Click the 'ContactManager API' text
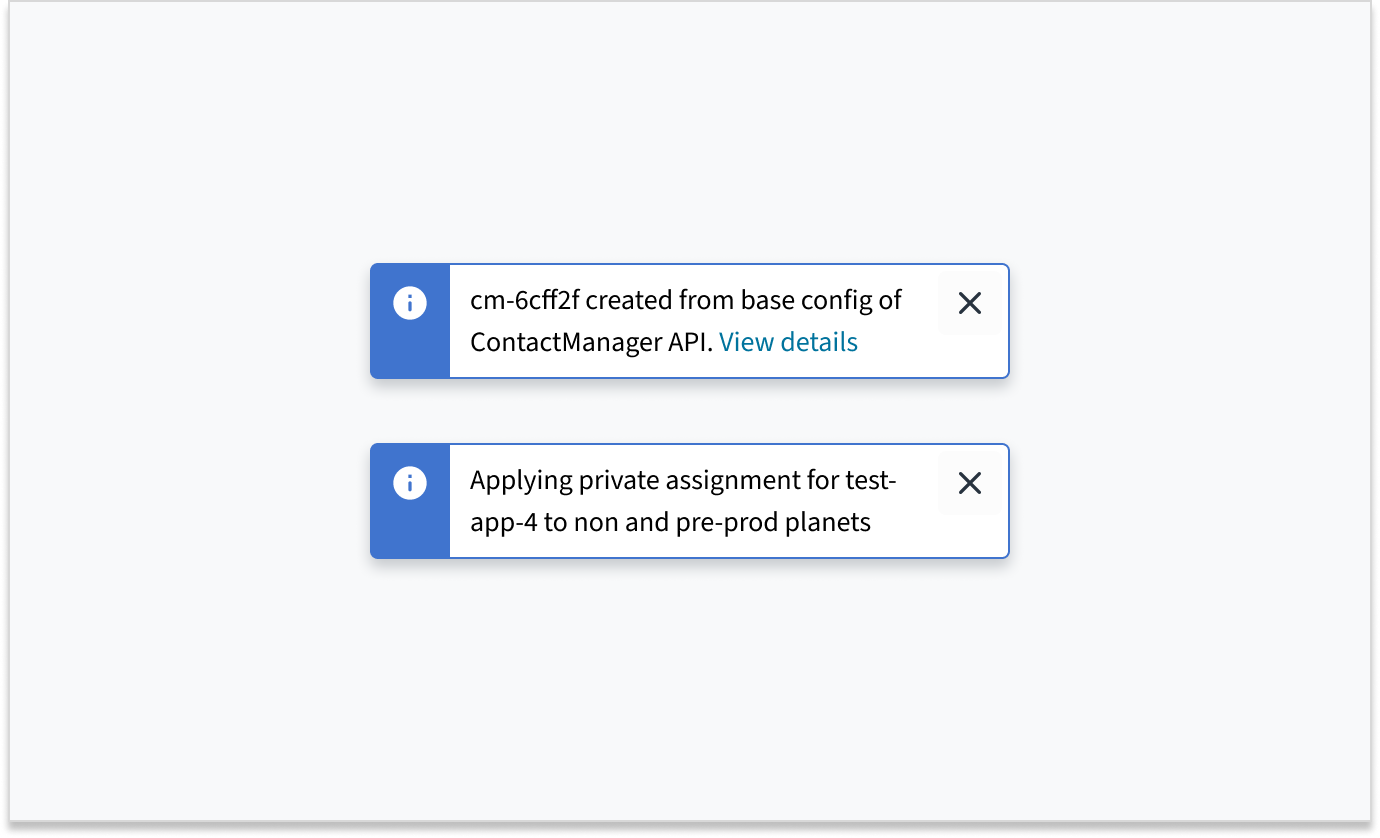This screenshot has width=1380, height=838. (591, 342)
